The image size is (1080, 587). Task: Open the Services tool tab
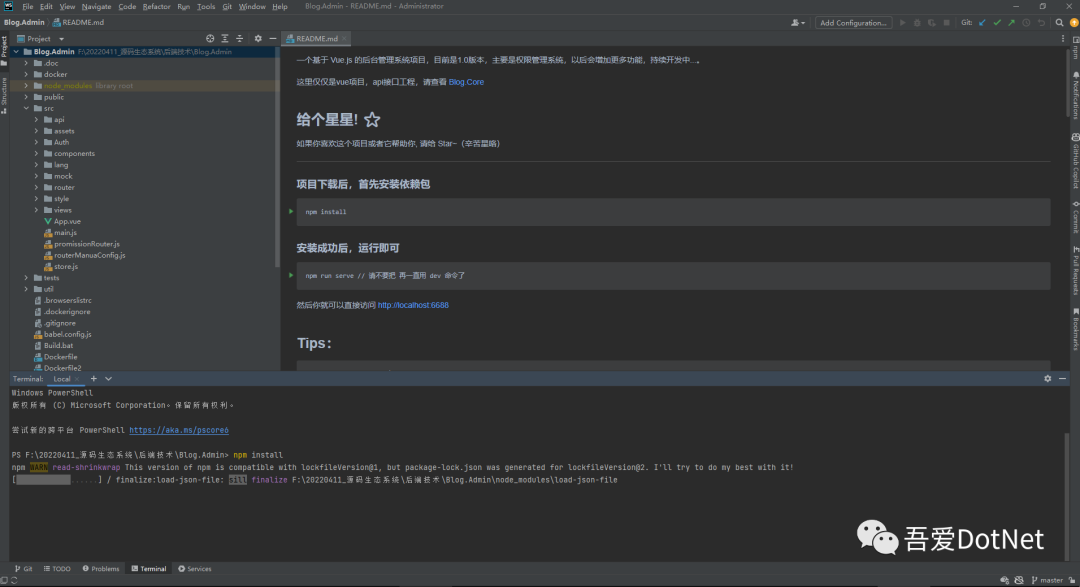(195, 569)
